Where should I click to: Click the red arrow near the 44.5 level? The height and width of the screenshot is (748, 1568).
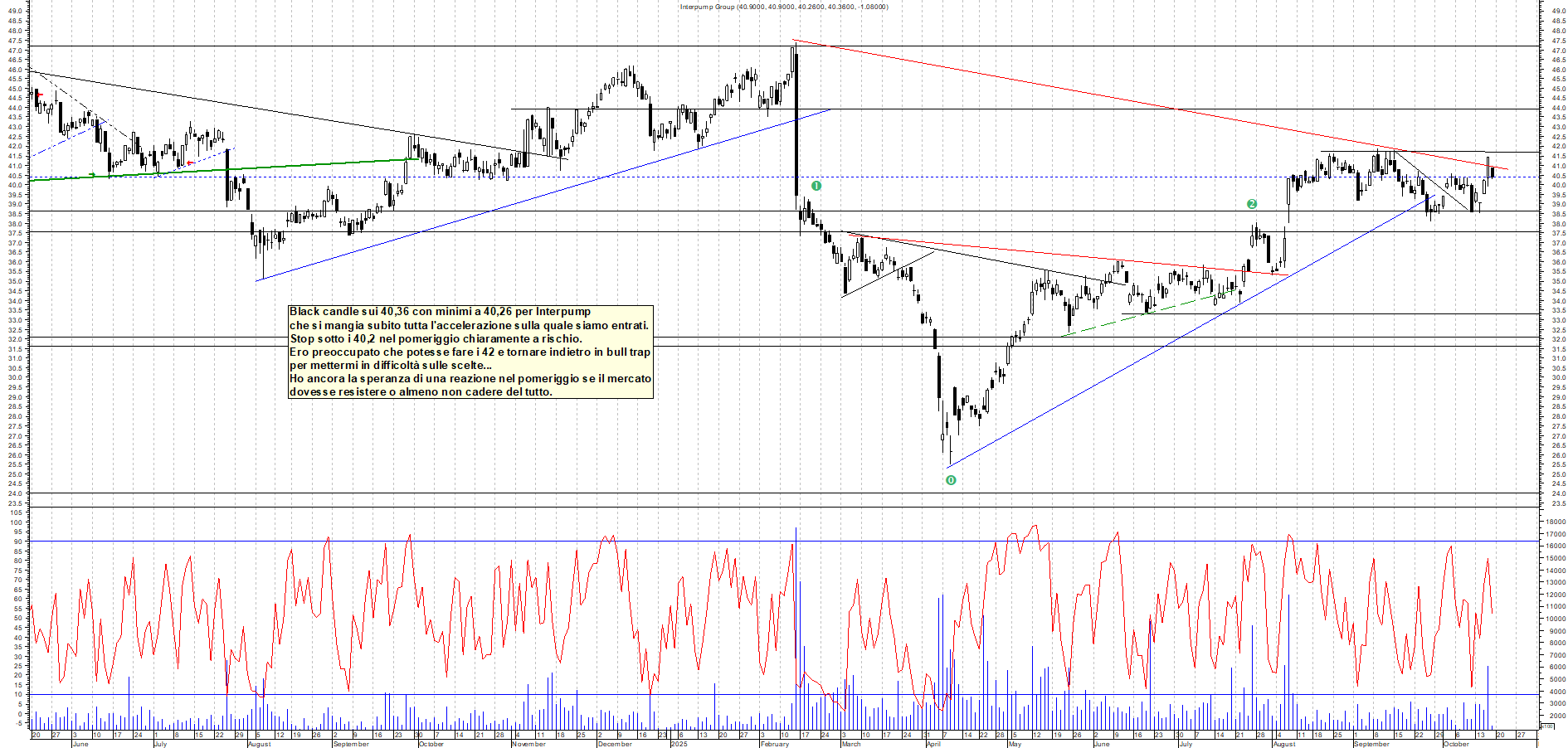[39, 95]
